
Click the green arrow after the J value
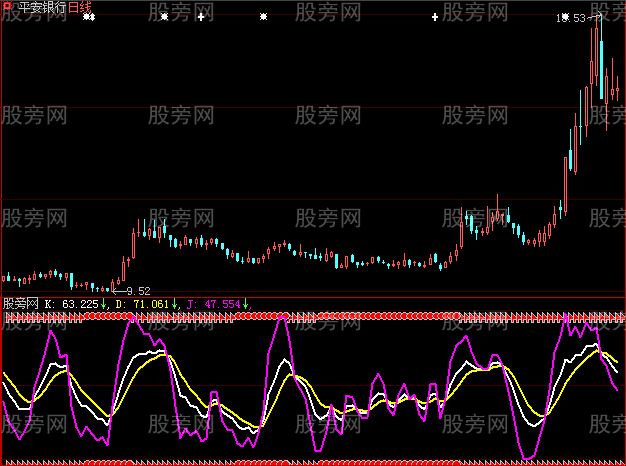(x=246, y=303)
